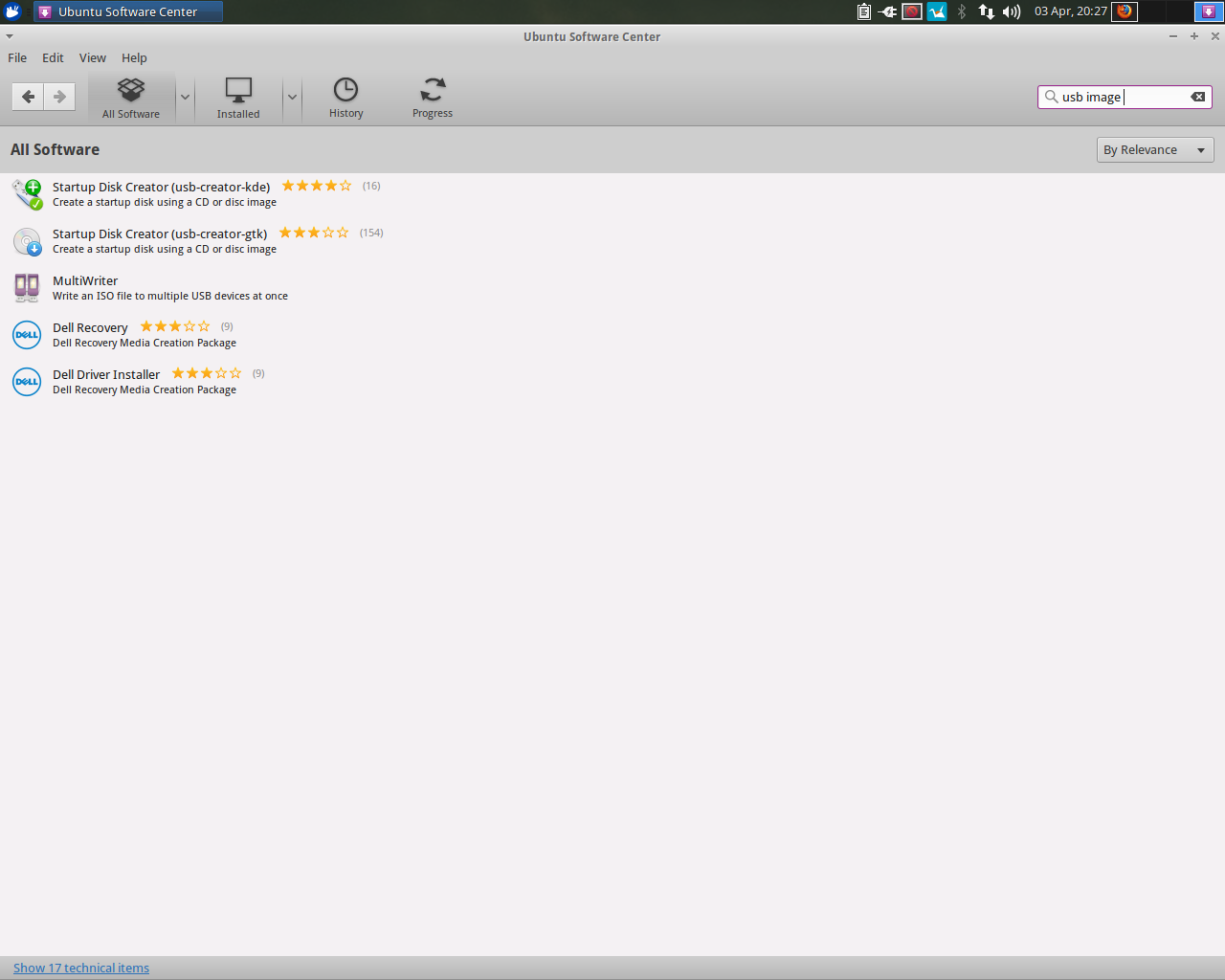Click the usb image search field
Viewport: 1225px width, 980px height.
coord(1125,97)
